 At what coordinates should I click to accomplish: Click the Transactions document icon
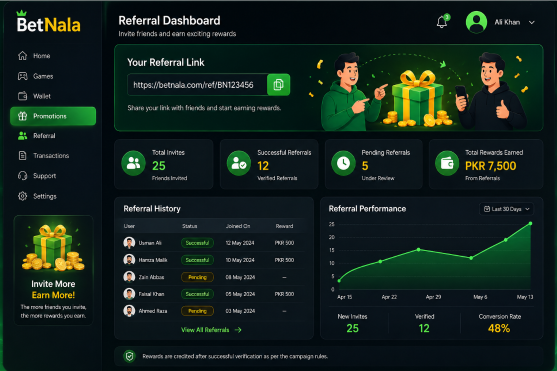[22, 156]
